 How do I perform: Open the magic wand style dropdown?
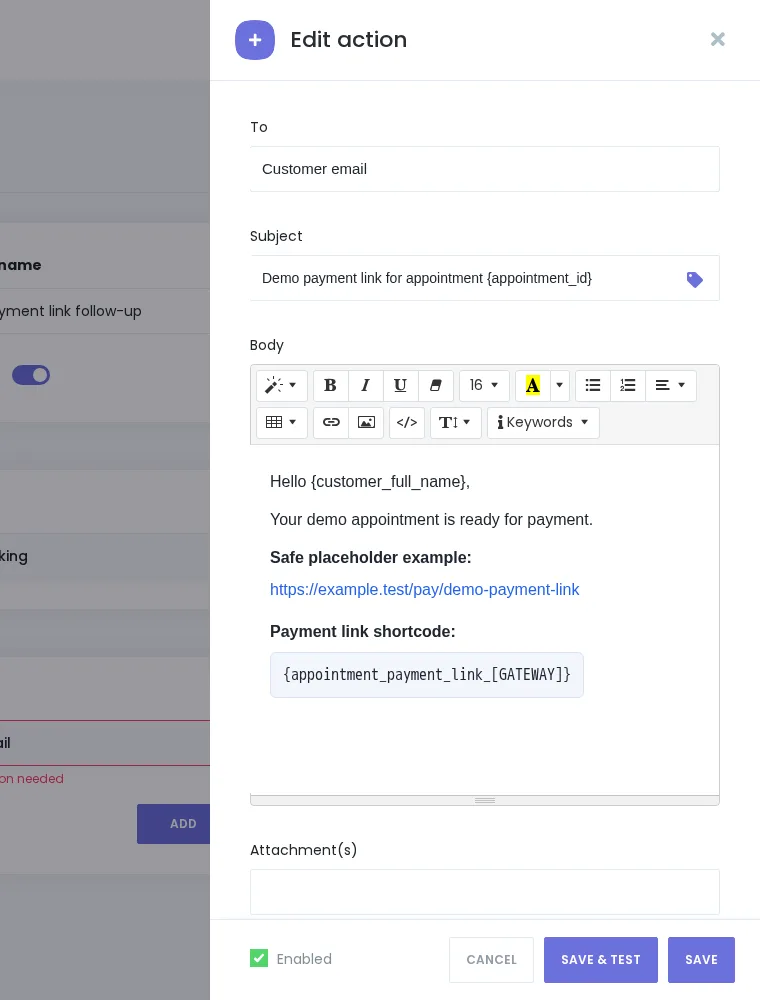[281, 385]
